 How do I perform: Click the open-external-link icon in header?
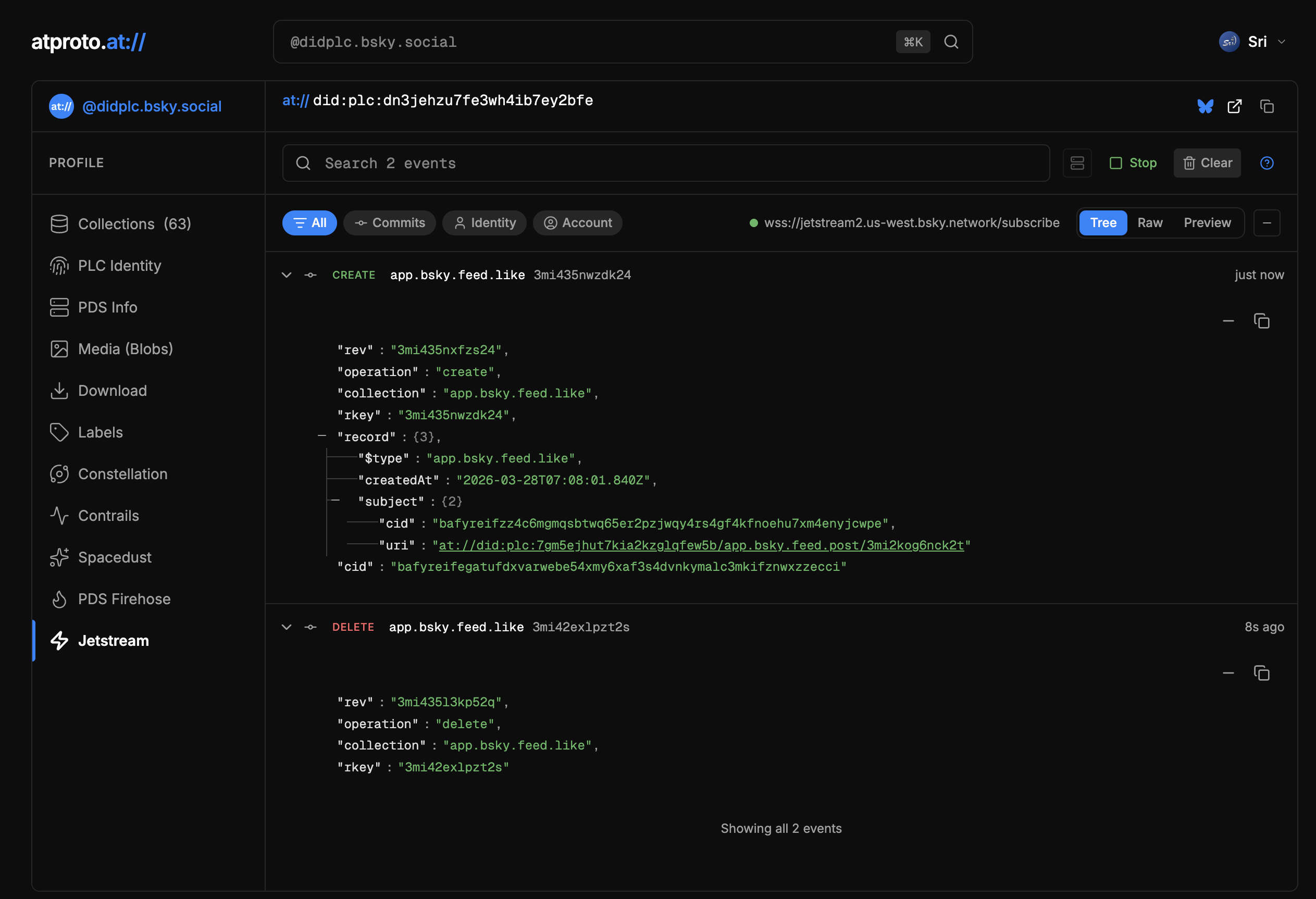tap(1234, 106)
